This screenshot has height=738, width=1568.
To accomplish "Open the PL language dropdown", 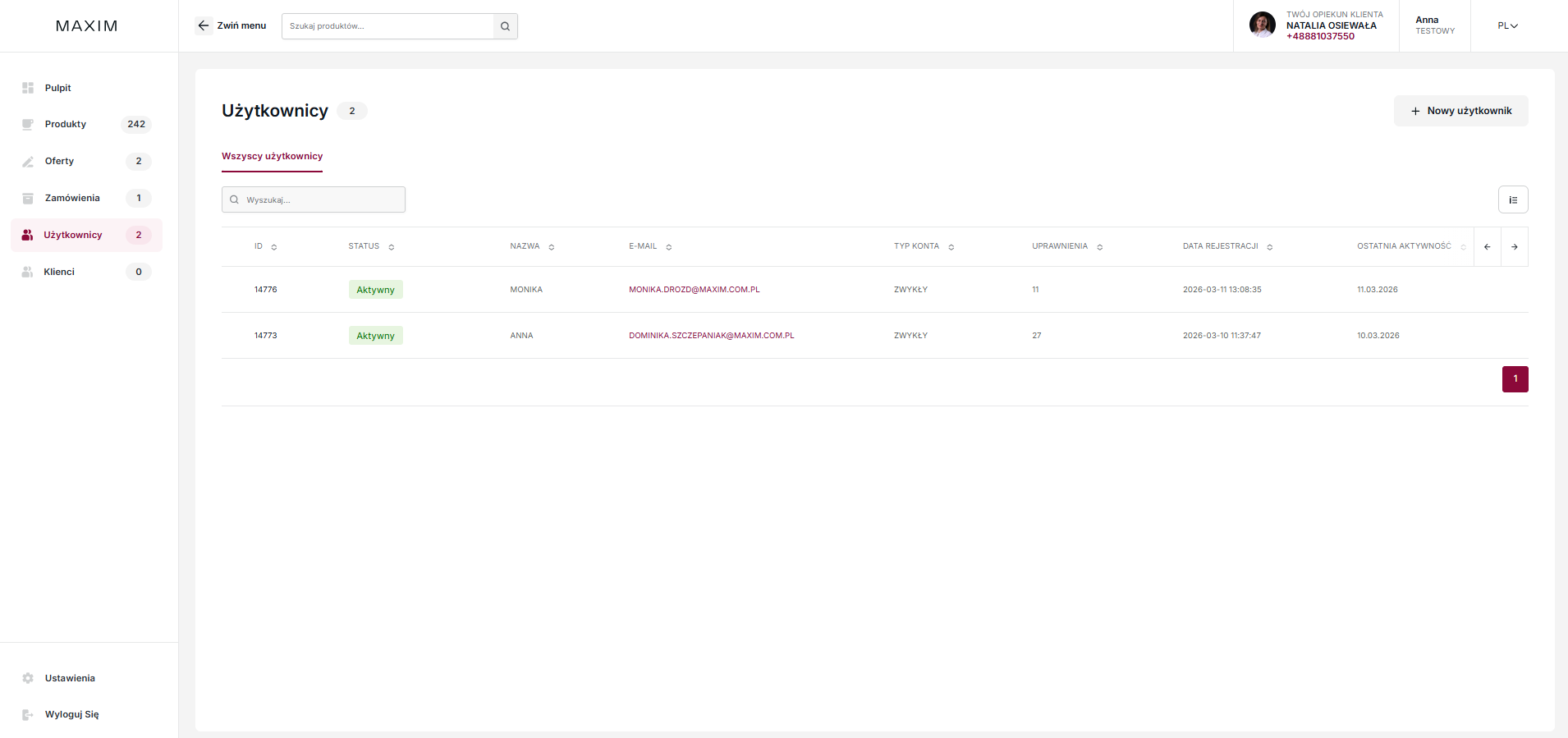I will pyautogui.click(x=1507, y=25).
